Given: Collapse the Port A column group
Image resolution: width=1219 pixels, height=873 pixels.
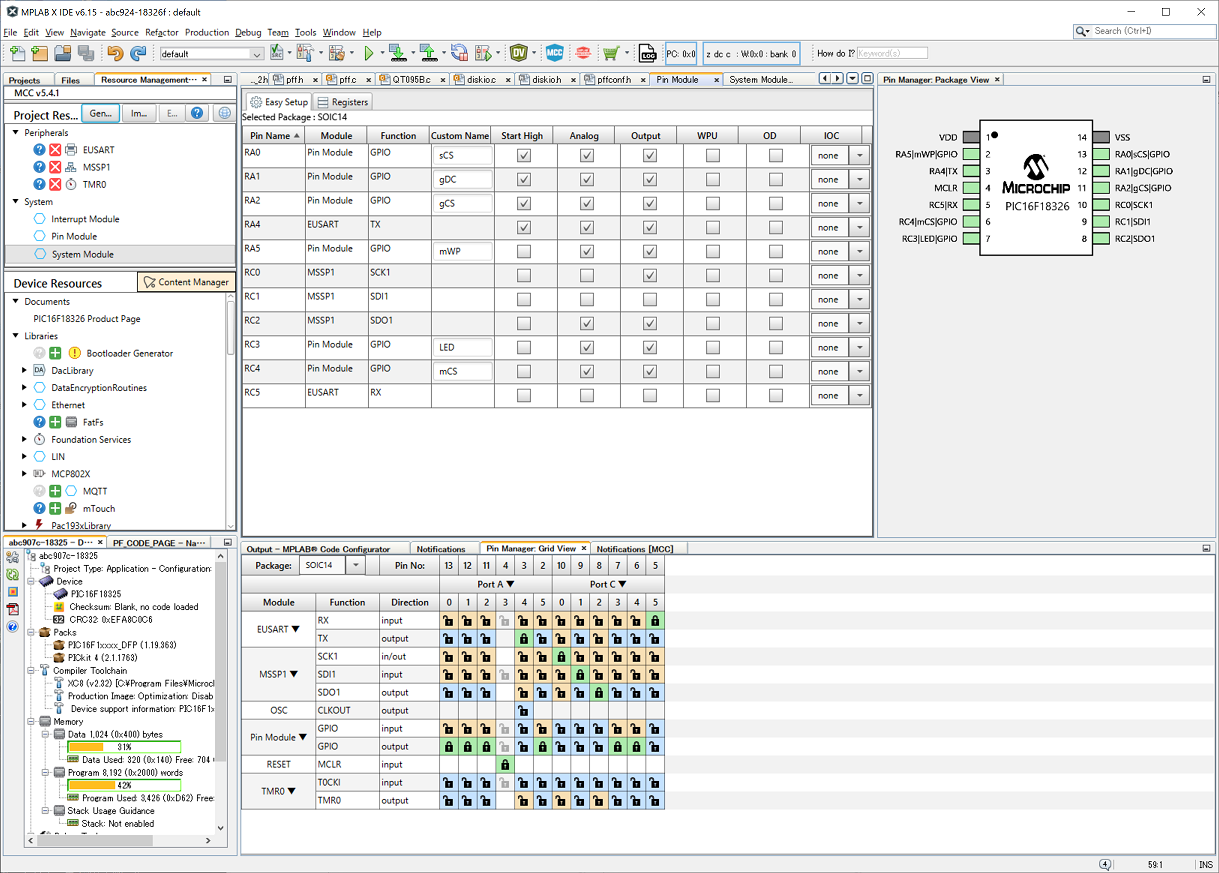Looking at the screenshot, I should [x=509, y=584].
